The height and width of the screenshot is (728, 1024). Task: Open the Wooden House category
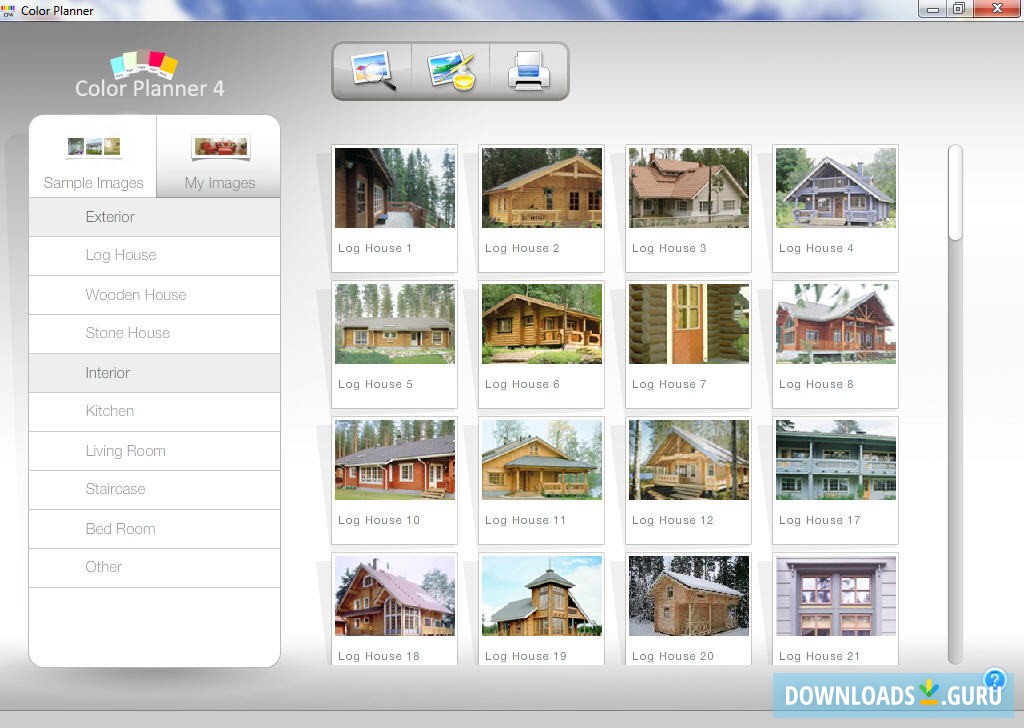pos(136,294)
